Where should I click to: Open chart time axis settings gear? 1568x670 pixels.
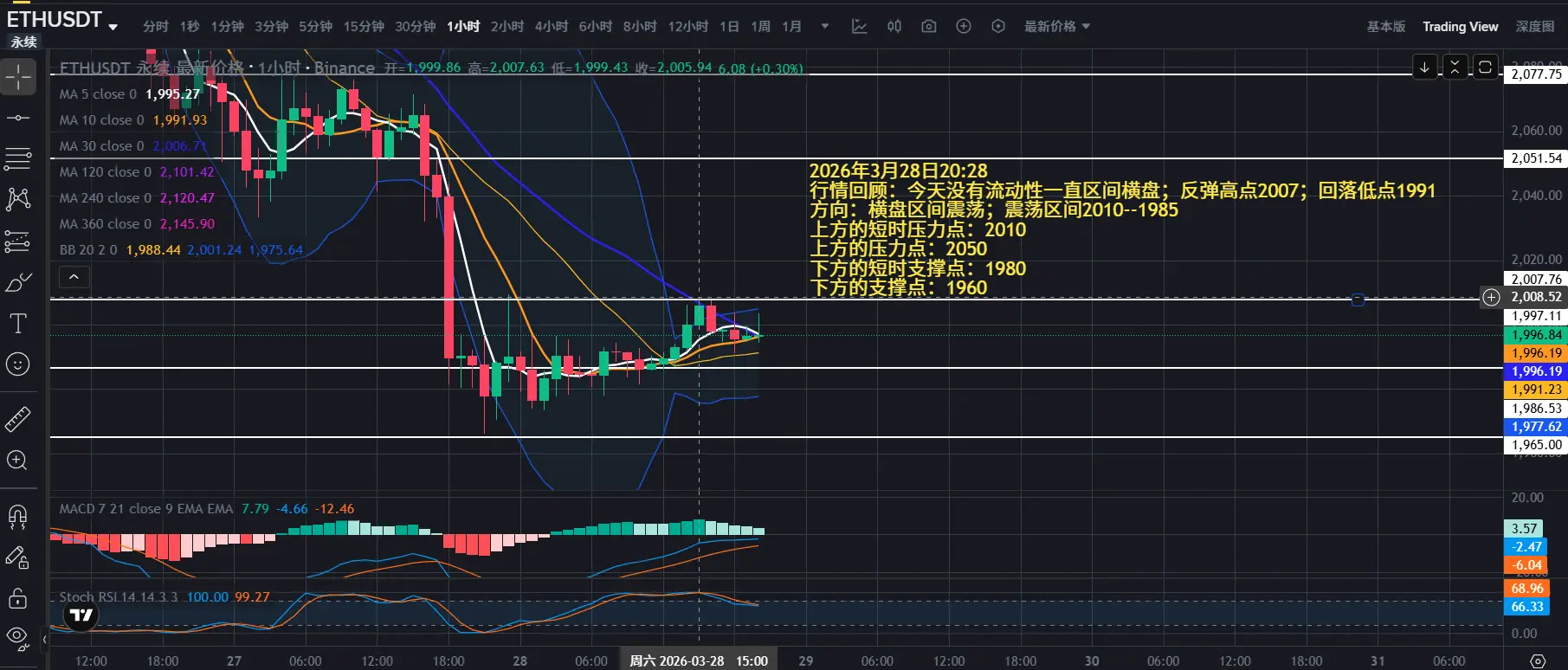(x=1538, y=660)
